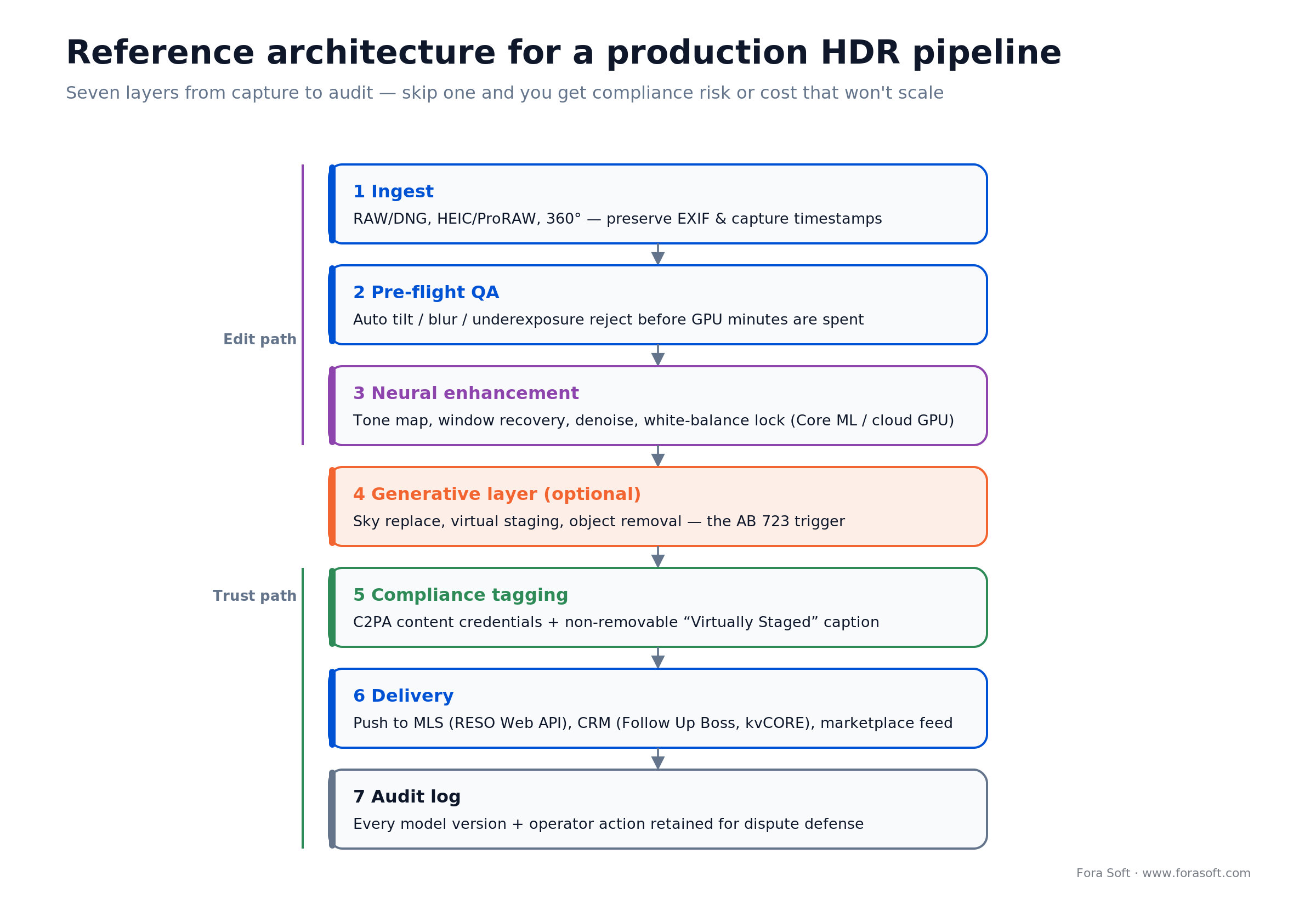The image size is (1316, 899).
Task: Select the '1 Ingest' heading
Action: 393,192
